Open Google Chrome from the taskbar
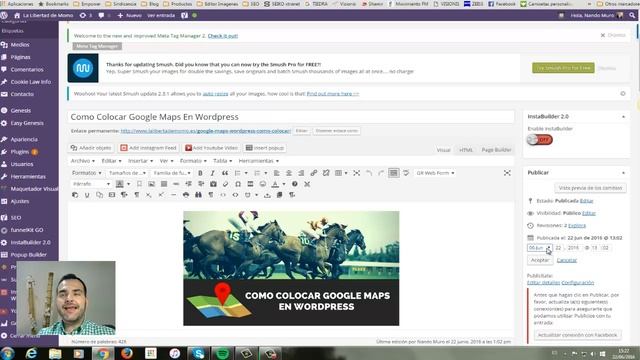This screenshot has height=360, width=640. click(x=102, y=353)
